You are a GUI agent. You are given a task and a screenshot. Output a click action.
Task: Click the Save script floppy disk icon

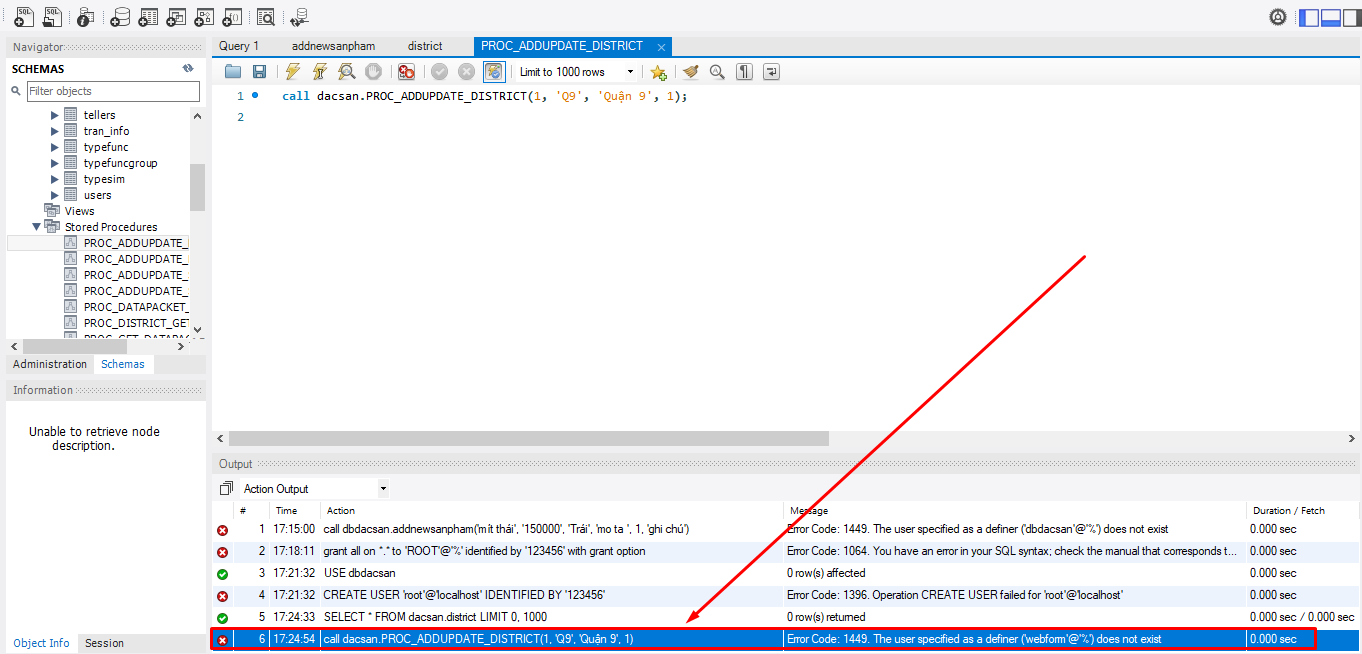(259, 72)
